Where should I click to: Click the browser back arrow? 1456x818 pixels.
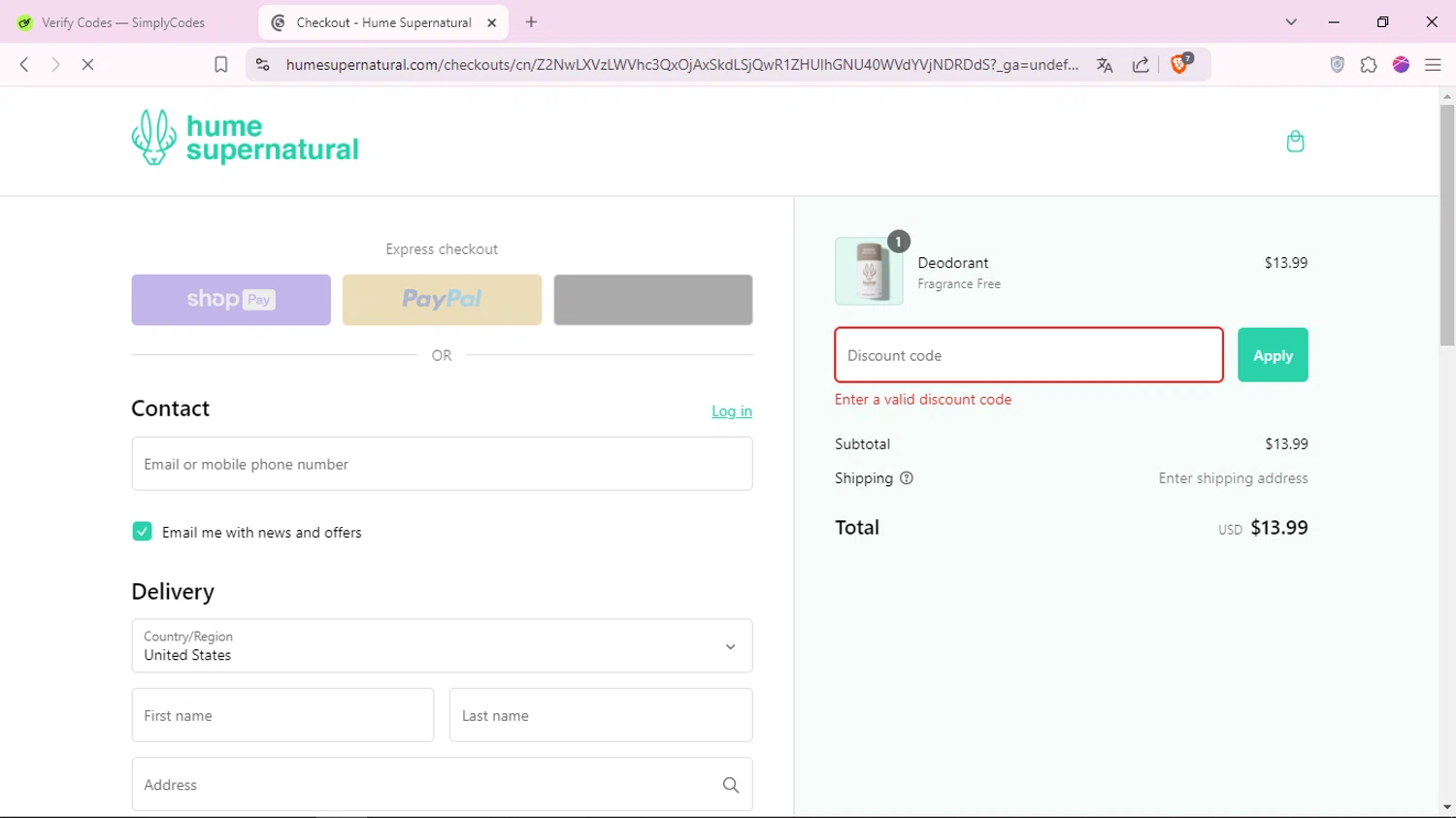pyautogui.click(x=24, y=64)
